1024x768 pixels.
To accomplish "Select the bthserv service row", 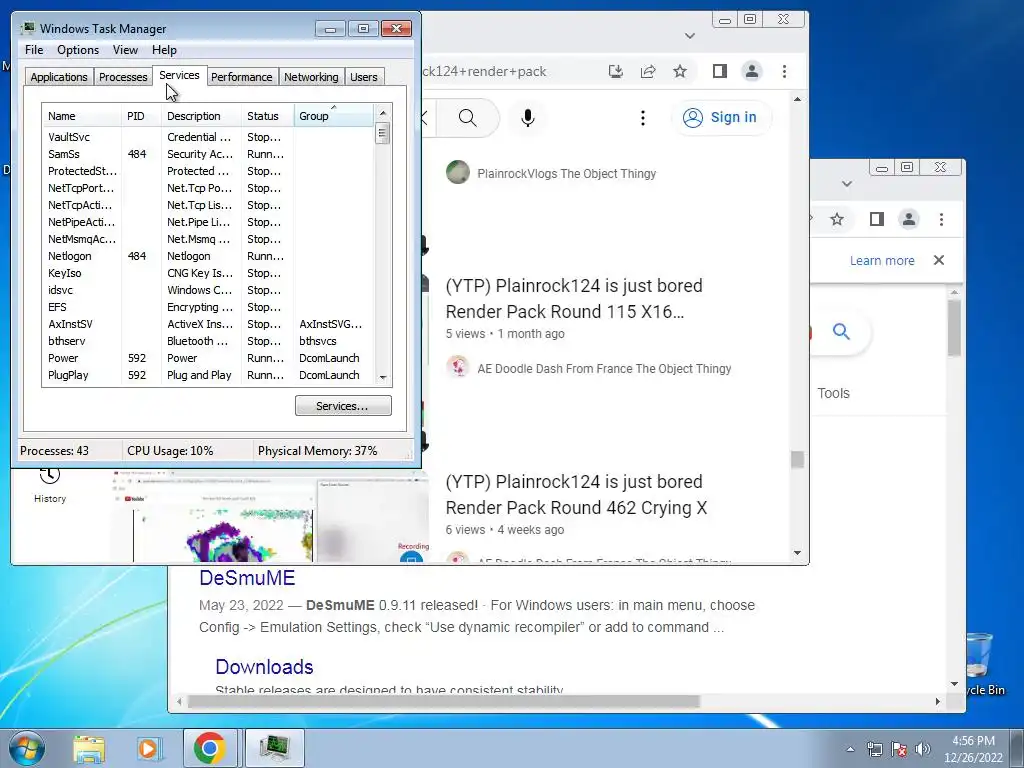I will click(x=208, y=341).
